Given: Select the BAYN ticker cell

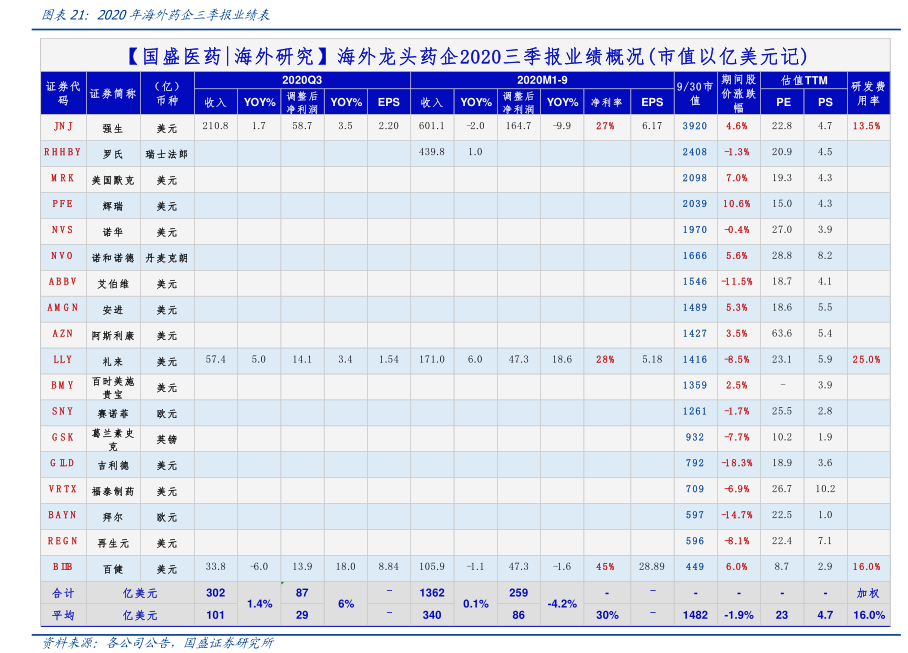Looking at the screenshot, I should coord(63,515).
